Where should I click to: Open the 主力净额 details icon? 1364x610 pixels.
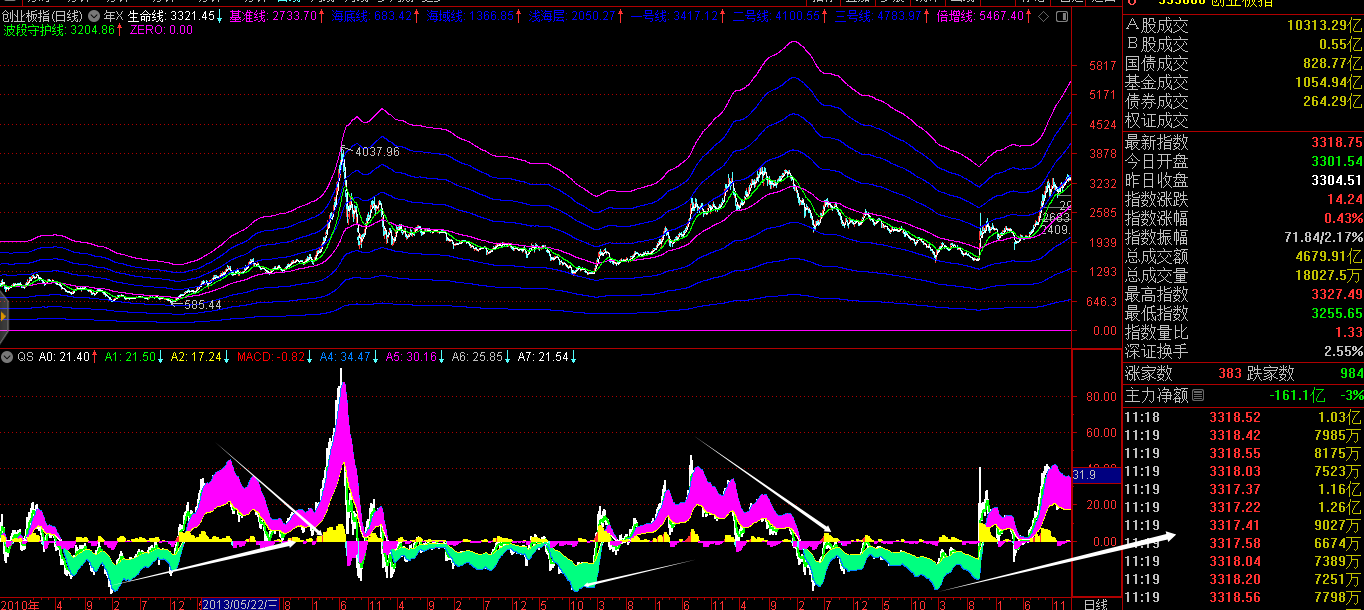tap(1199, 395)
